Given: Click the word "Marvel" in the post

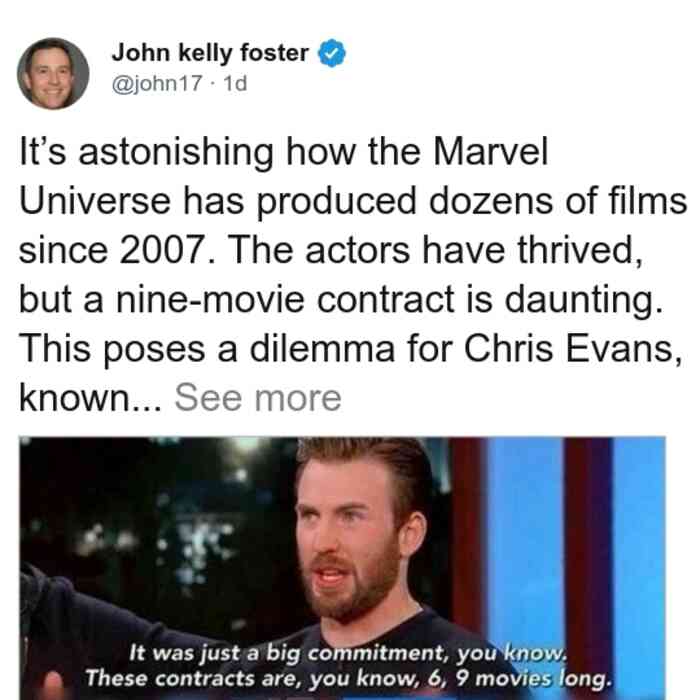Looking at the screenshot, I should [490, 152].
